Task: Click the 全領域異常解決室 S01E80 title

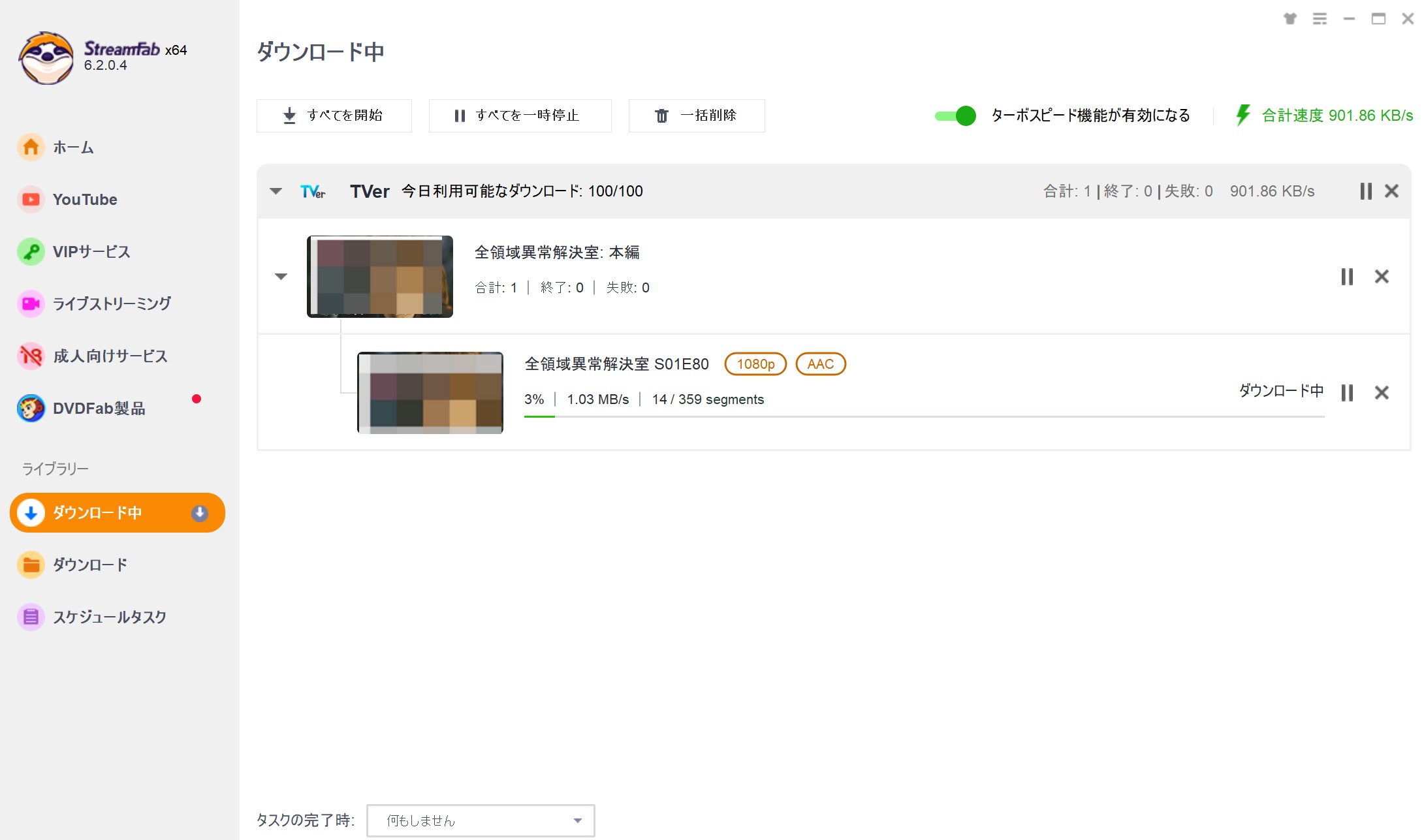Action: tap(617, 364)
